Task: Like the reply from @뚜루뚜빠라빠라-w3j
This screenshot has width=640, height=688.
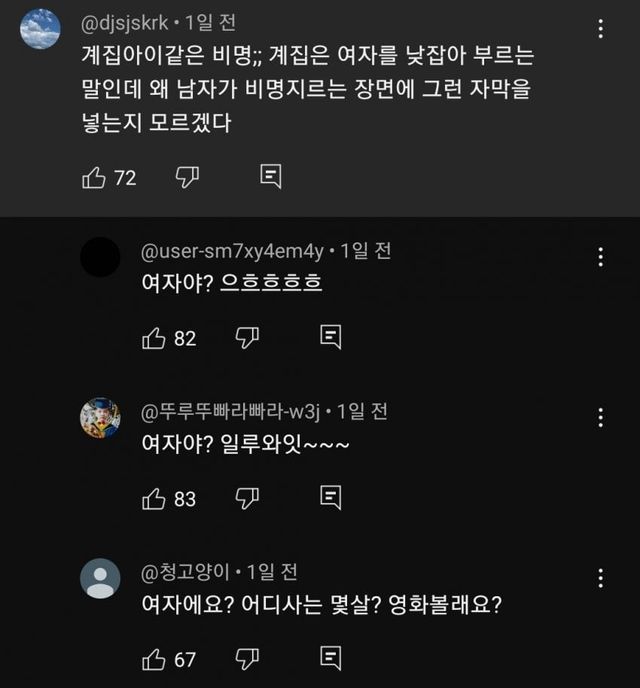Action: point(153,498)
